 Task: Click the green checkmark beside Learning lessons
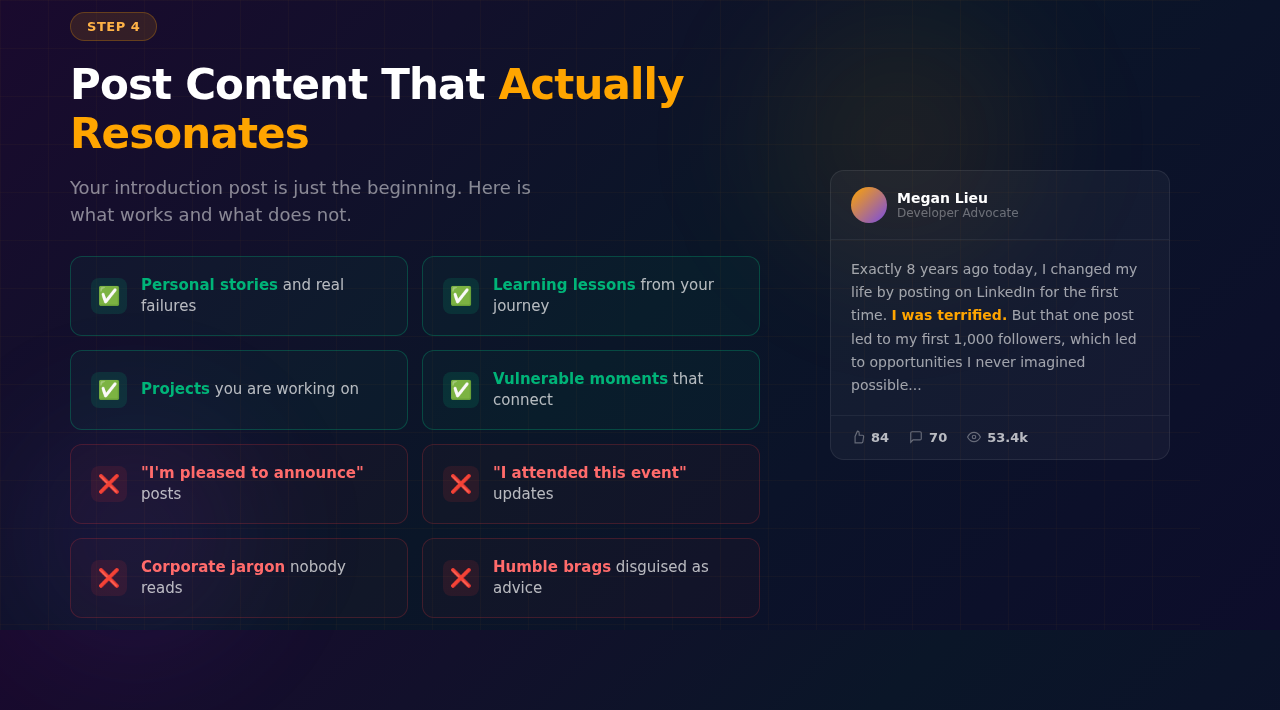coord(461,296)
